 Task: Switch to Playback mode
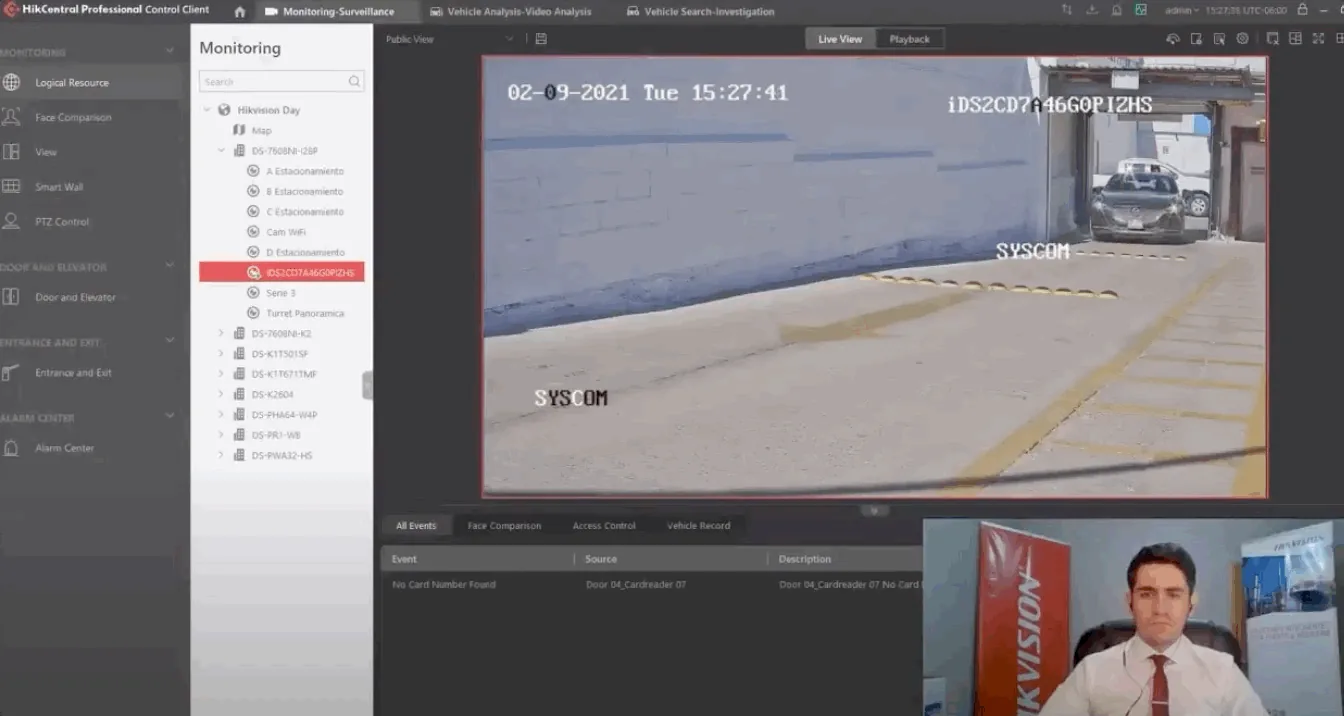point(910,39)
